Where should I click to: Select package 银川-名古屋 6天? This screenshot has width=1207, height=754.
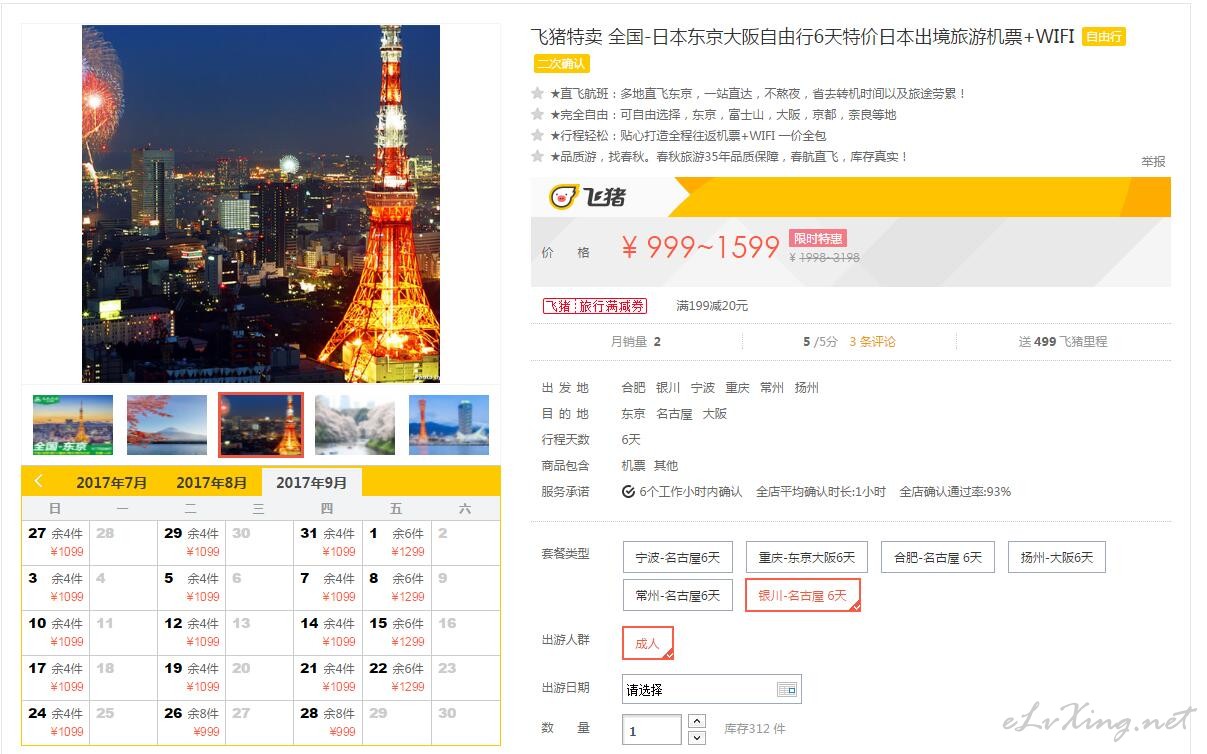(x=803, y=595)
